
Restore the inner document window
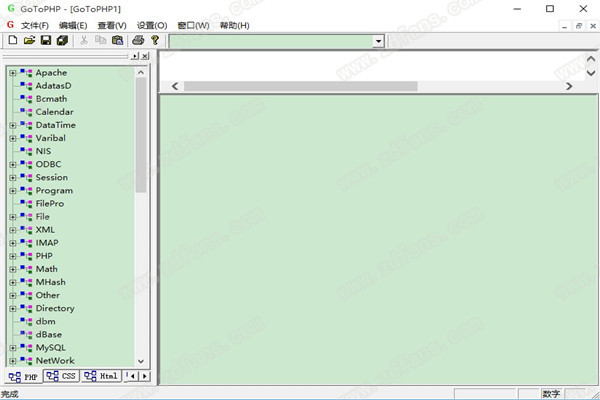[579, 26]
